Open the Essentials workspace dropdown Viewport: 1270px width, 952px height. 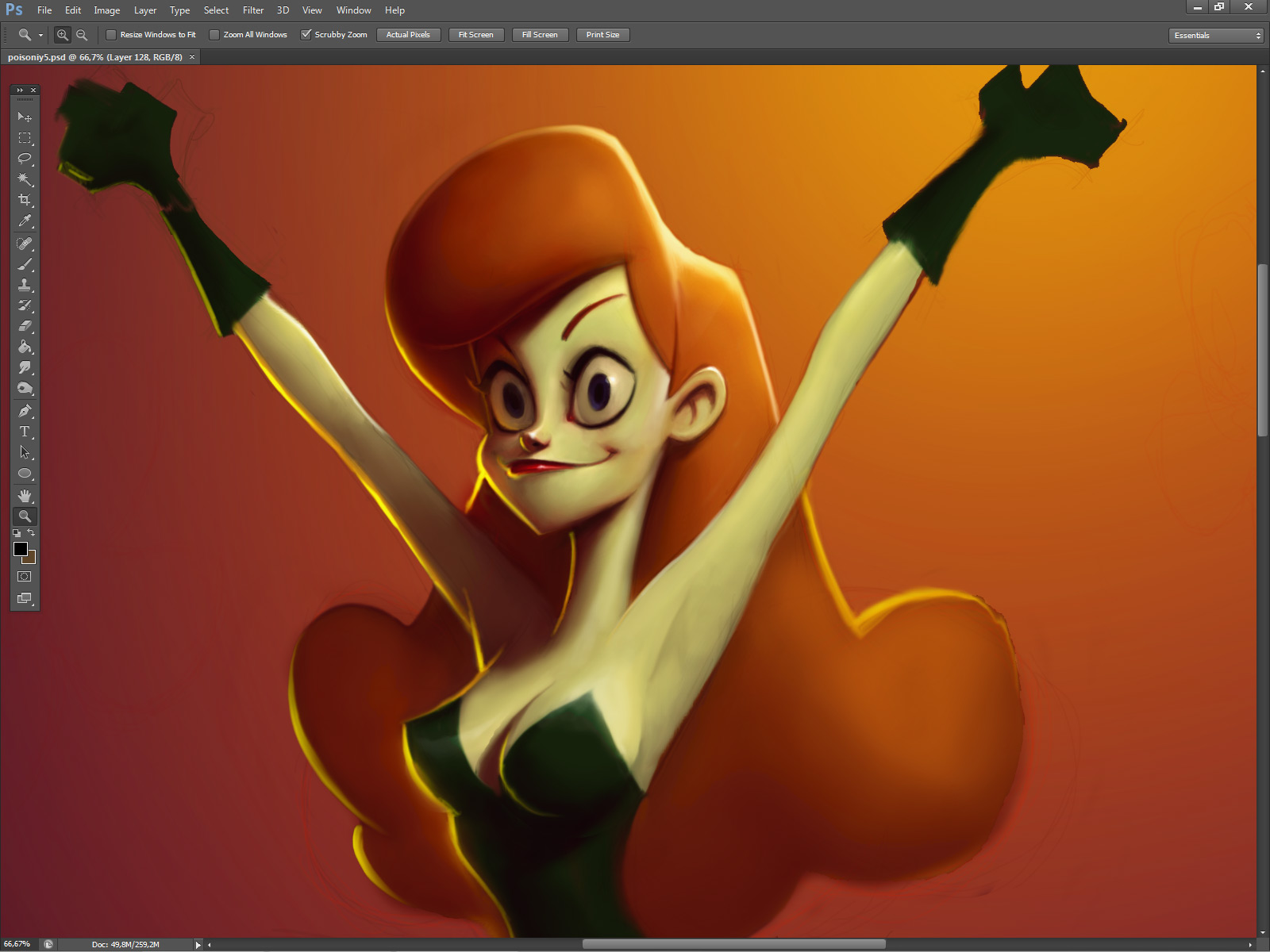[1215, 35]
